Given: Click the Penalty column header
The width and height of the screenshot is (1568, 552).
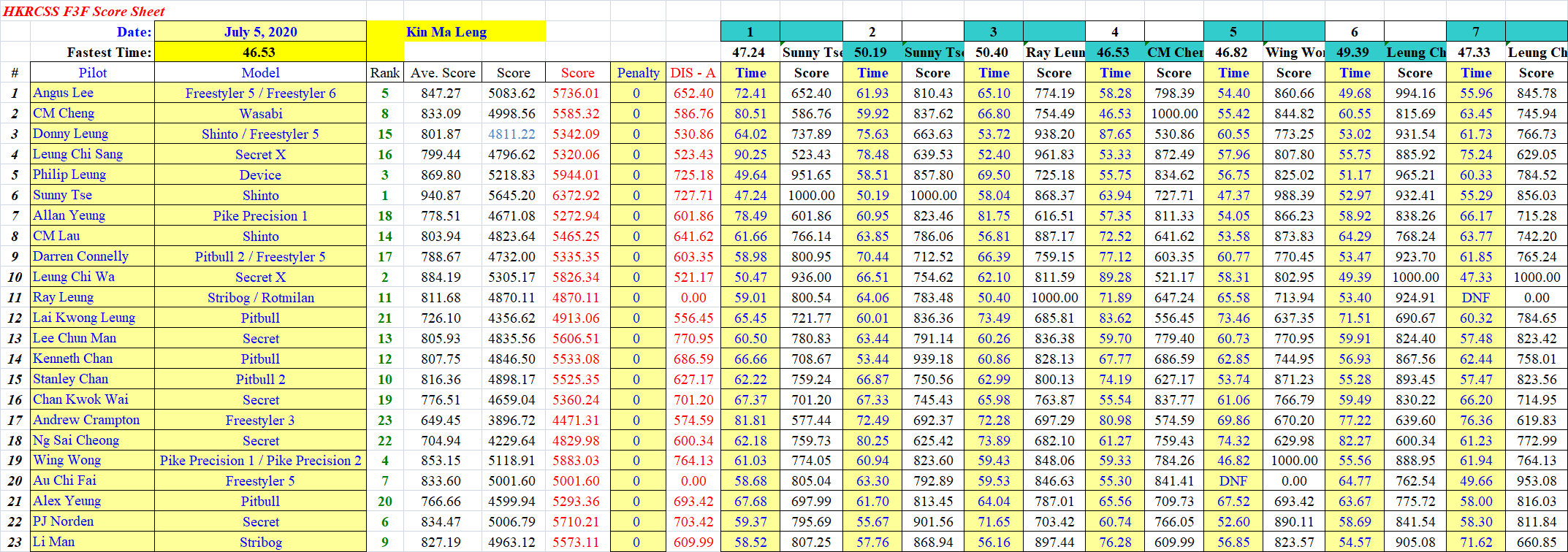Looking at the screenshot, I should coord(638,72).
